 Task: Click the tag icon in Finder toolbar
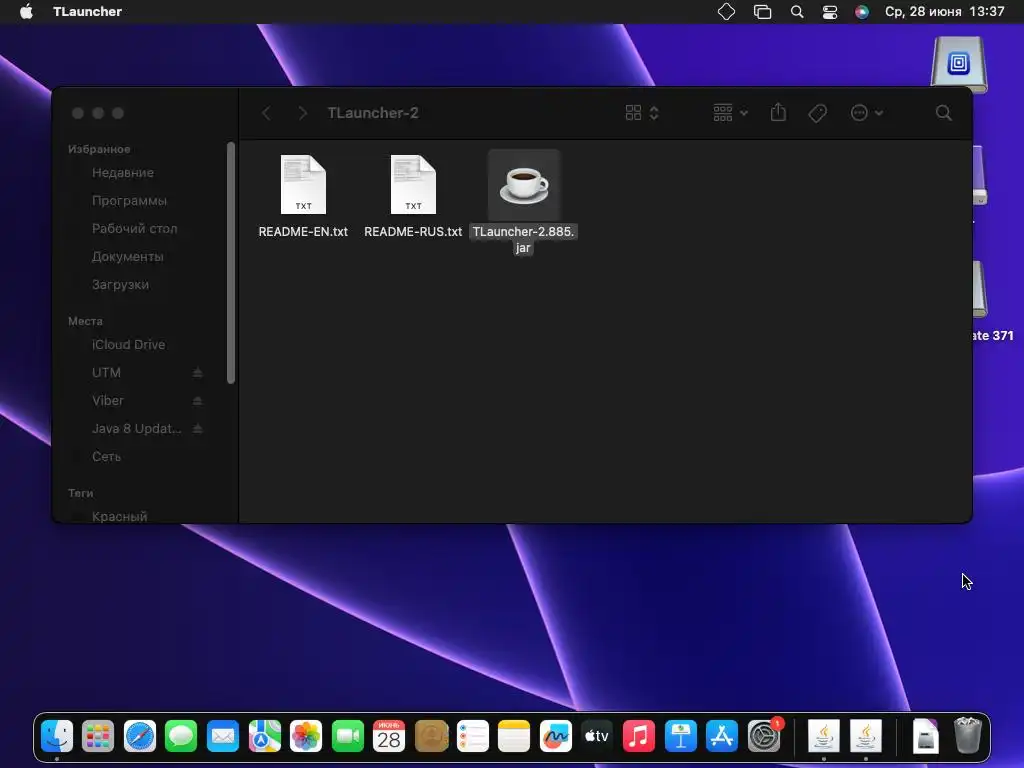coord(817,113)
